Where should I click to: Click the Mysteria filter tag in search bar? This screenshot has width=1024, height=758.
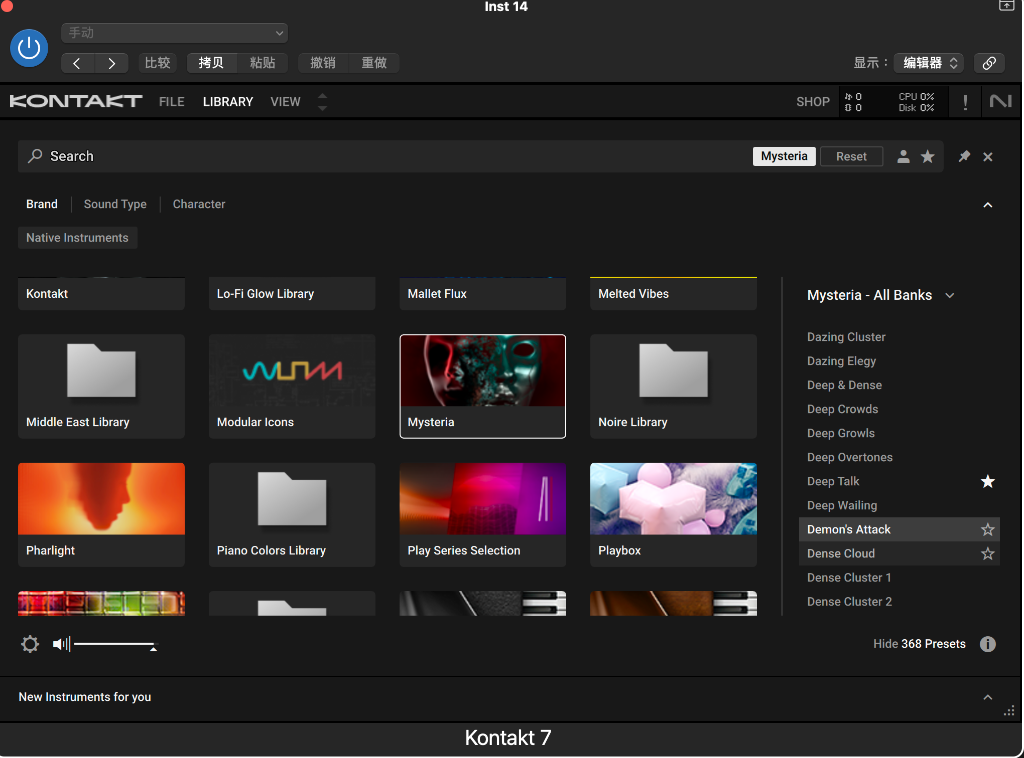pyautogui.click(x=784, y=156)
